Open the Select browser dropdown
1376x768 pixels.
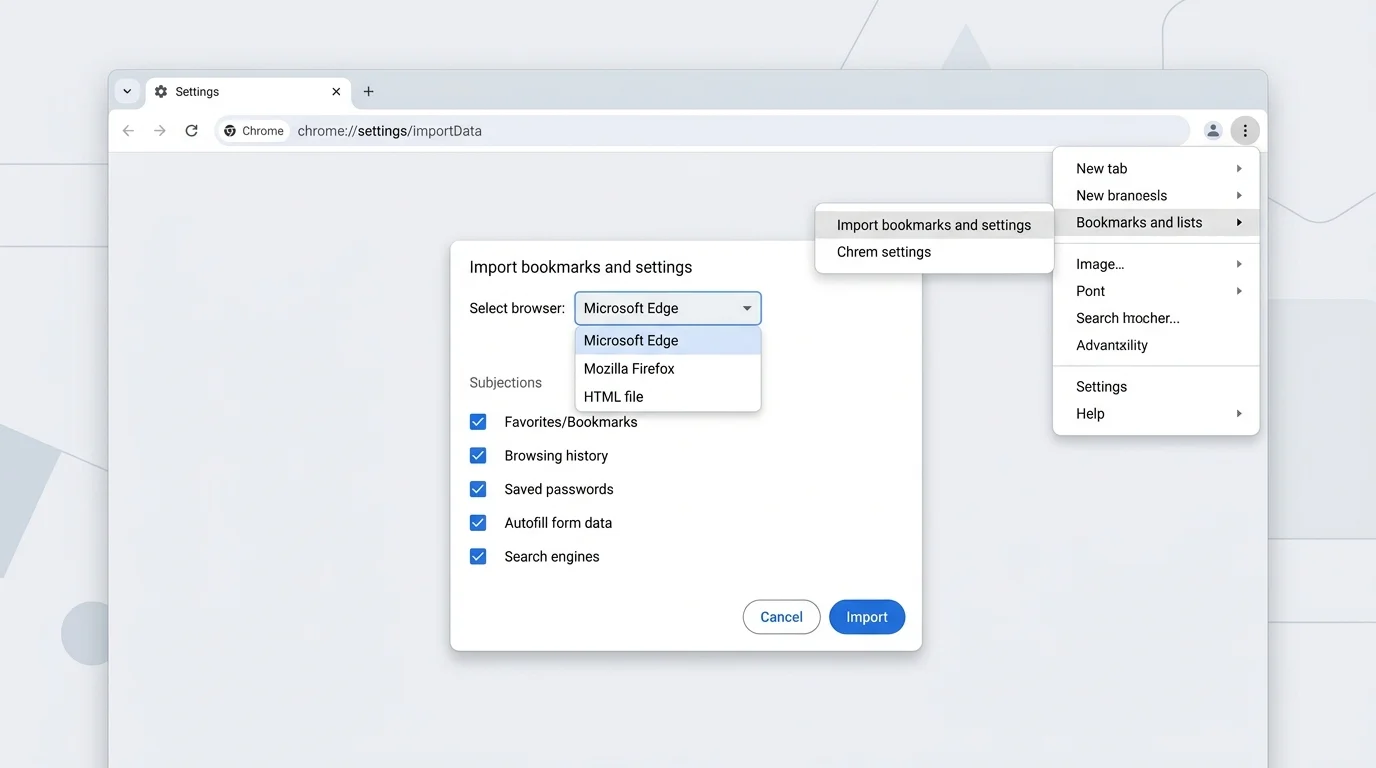click(668, 308)
